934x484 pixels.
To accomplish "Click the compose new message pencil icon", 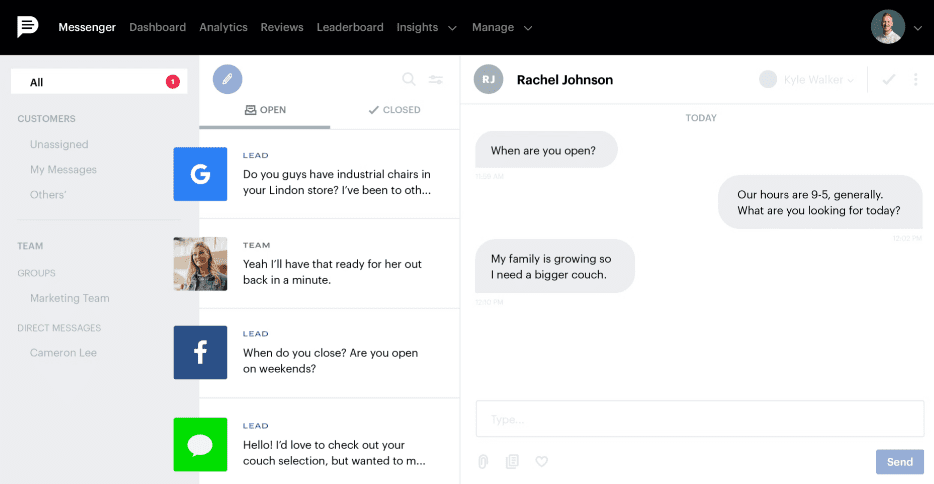I will pyautogui.click(x=228, y=79).
